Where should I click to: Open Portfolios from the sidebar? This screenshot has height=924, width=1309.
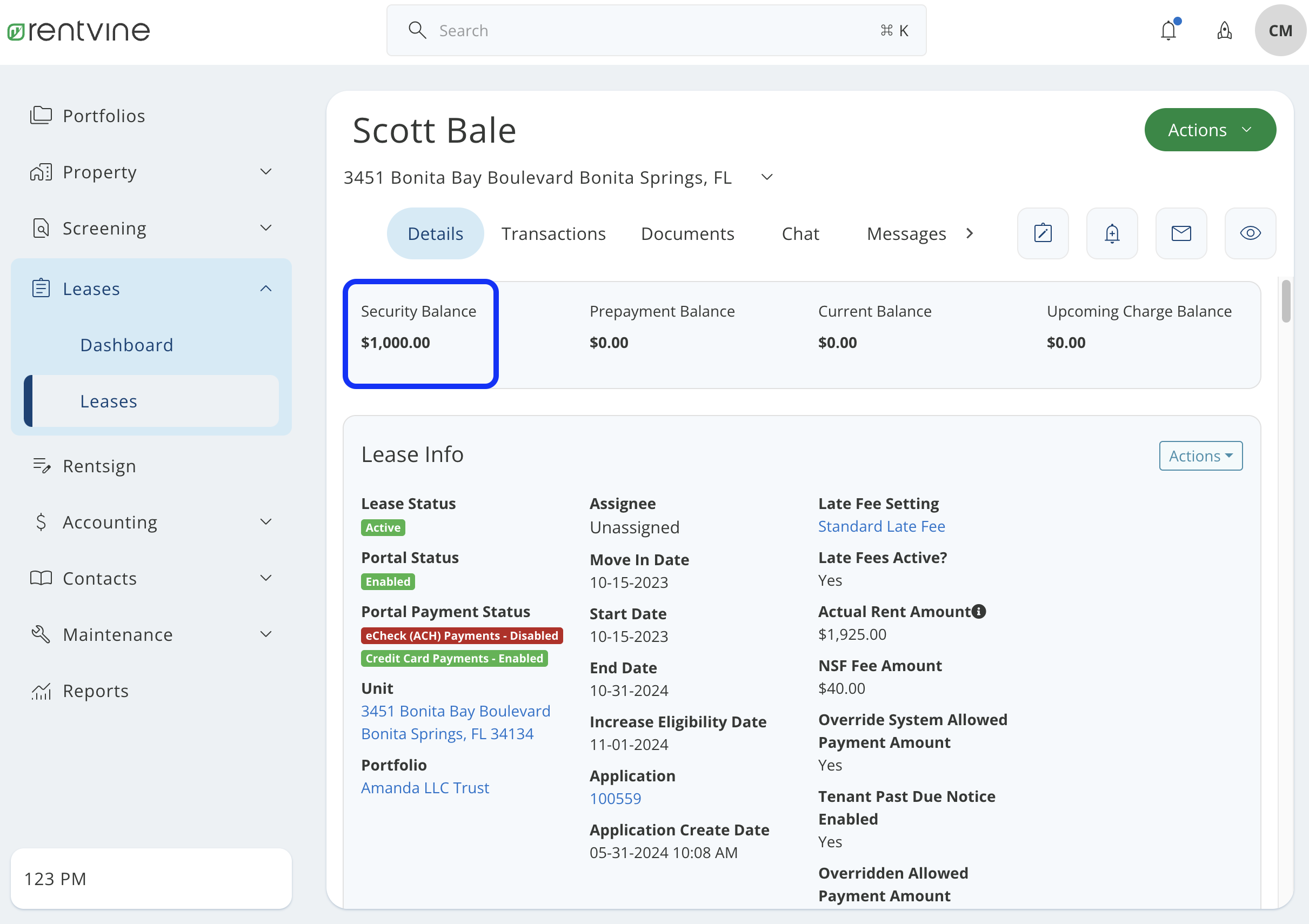pyautogui.click(x=104, y=116)
